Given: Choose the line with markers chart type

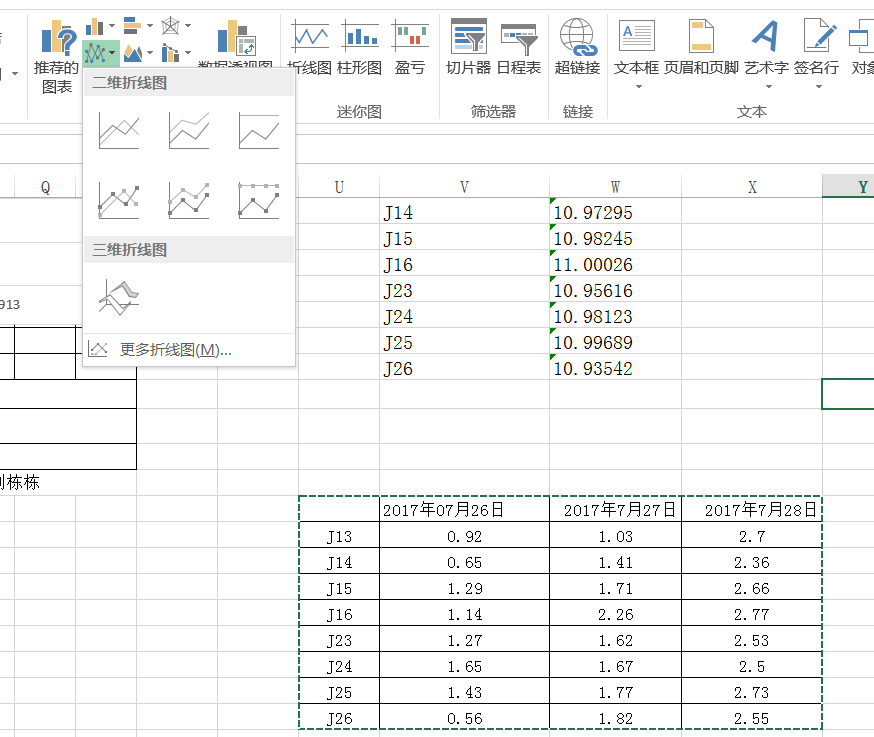Looking at the screenshot, I should (x=119, y=200).
